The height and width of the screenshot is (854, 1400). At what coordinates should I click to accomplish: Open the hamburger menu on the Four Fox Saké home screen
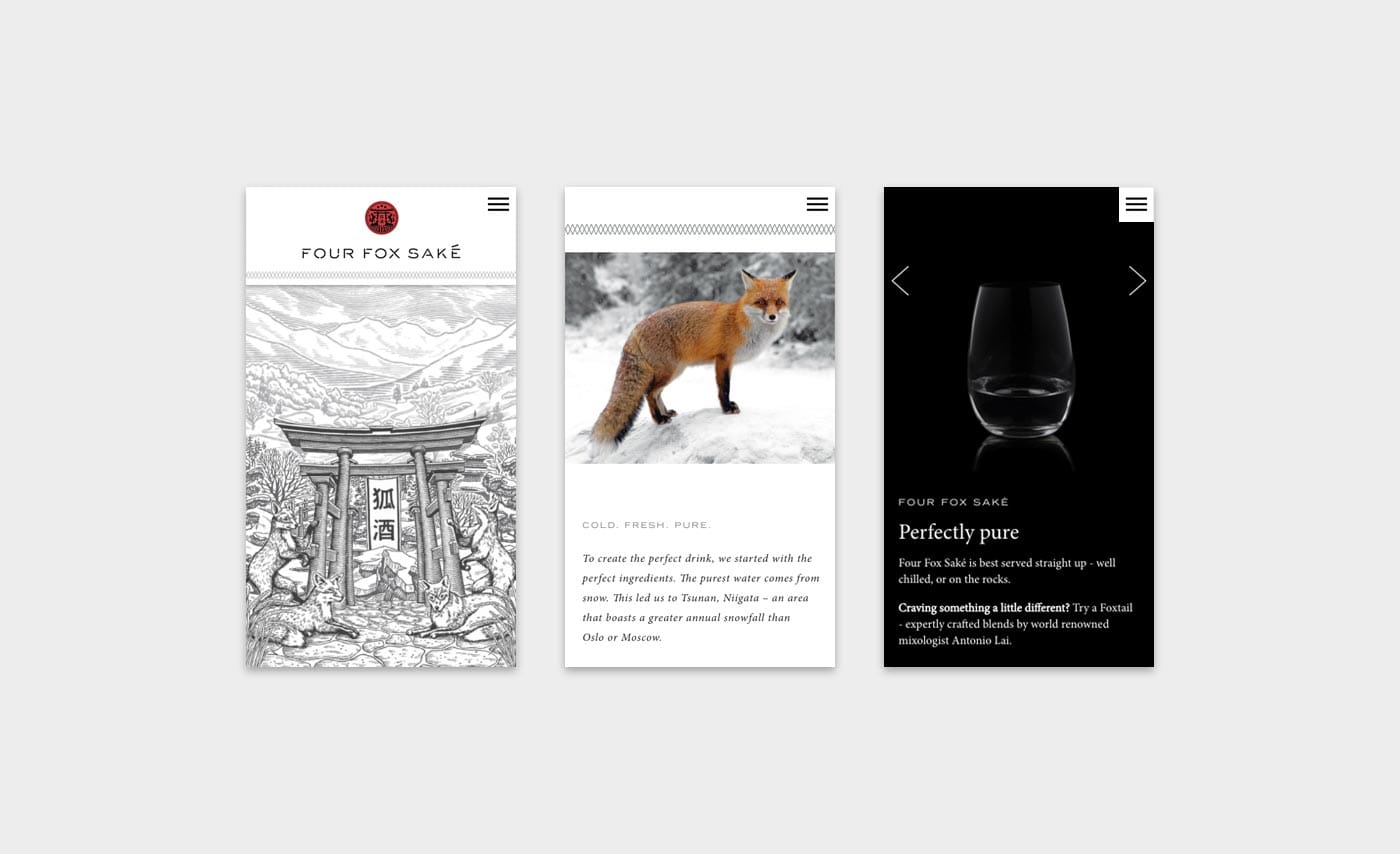tap(498, 204)
